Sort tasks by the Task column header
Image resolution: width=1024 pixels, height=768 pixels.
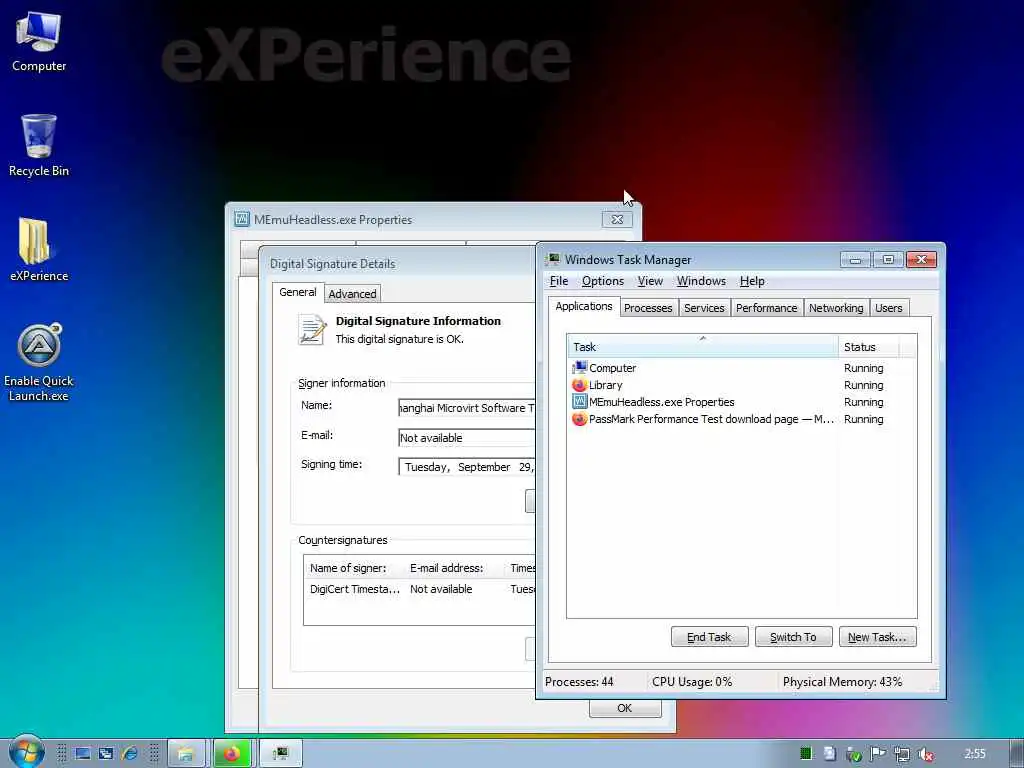click(x=702, y=347)
